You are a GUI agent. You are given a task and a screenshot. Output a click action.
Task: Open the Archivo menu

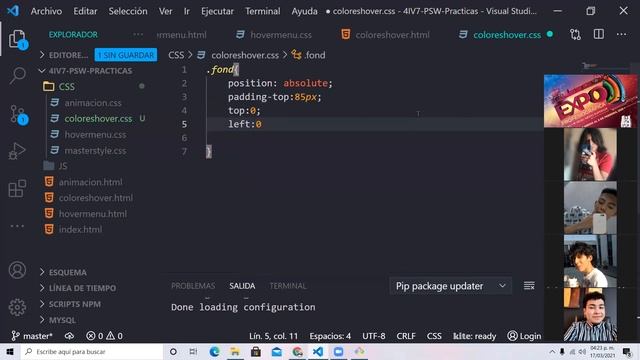46,11
